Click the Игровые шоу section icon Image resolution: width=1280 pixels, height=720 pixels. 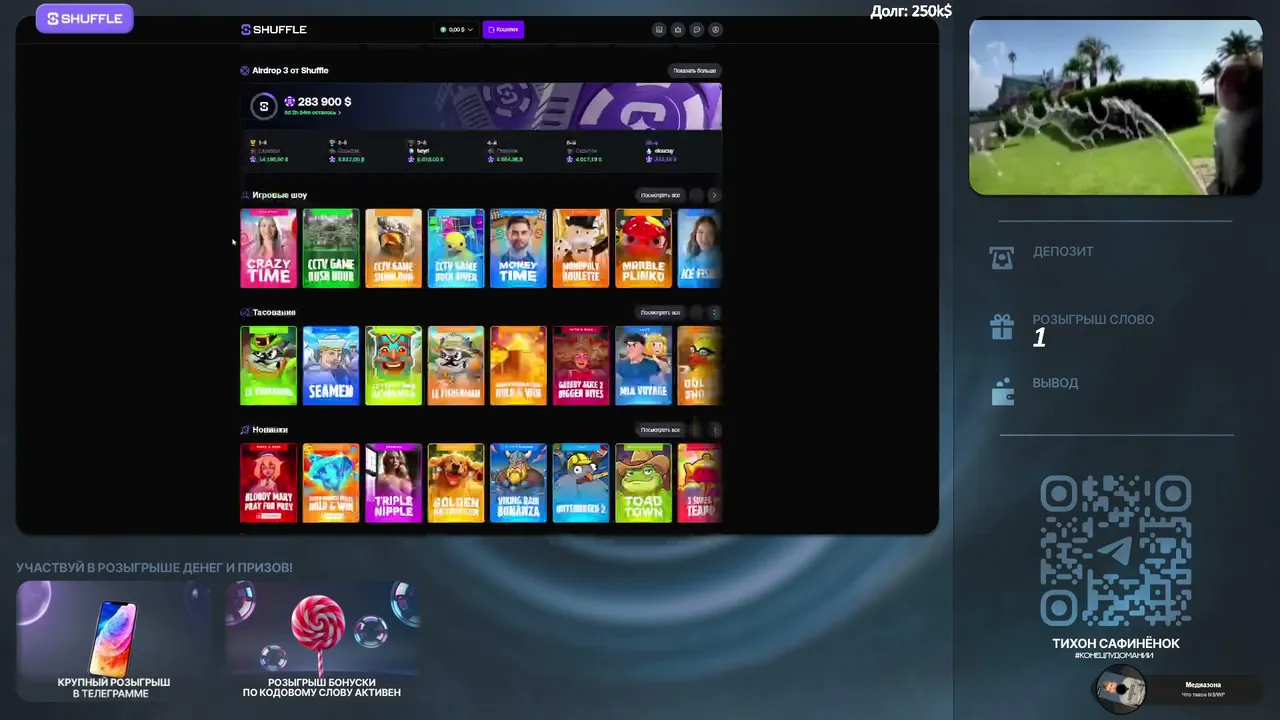click(245, 195)
